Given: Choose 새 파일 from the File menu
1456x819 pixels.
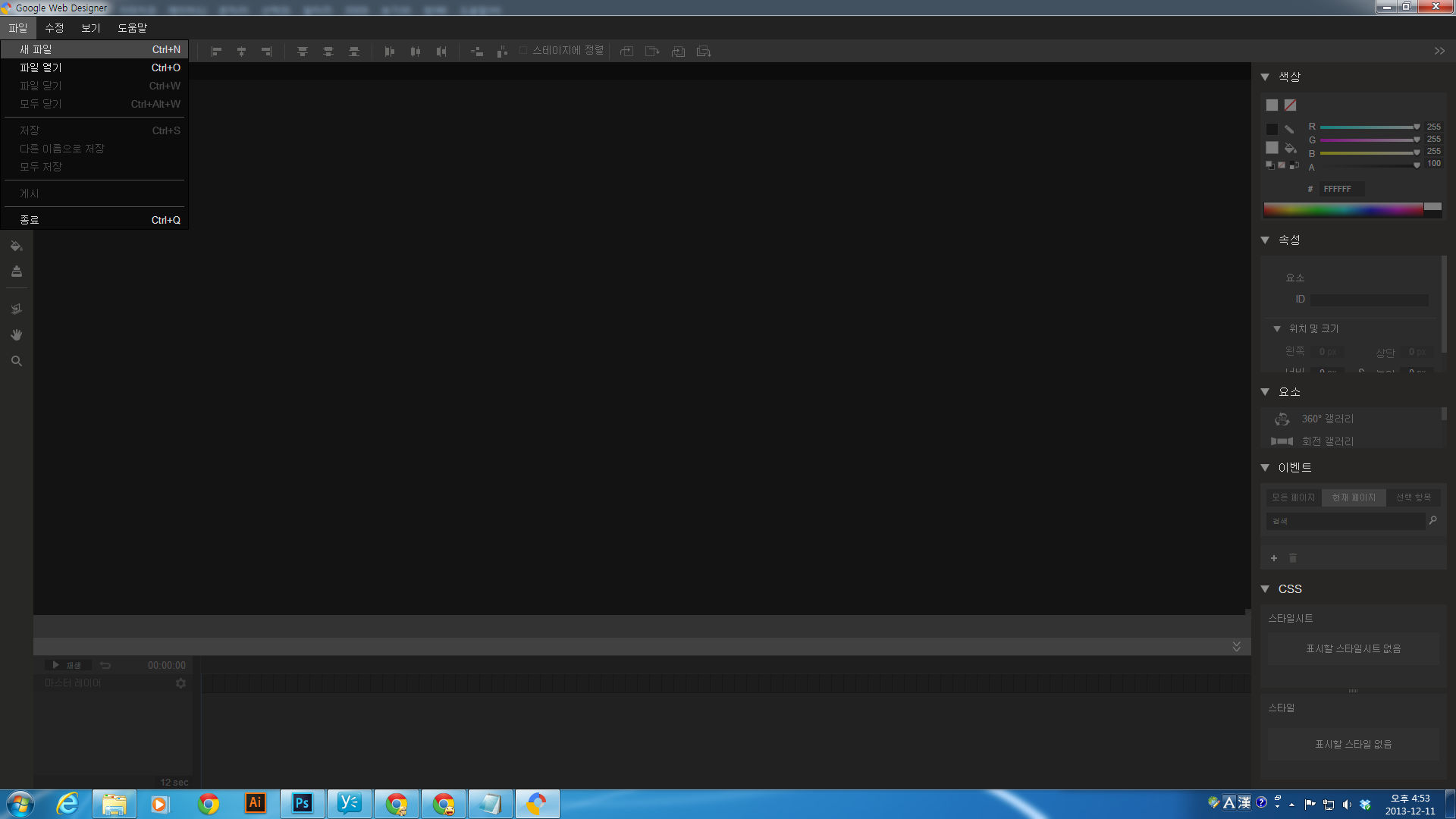Looking at the screenshot, I should (x=36, y=49).
